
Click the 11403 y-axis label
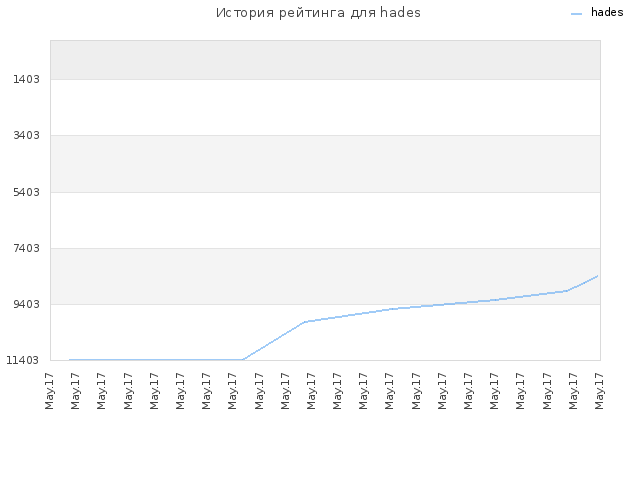point(22,360)
